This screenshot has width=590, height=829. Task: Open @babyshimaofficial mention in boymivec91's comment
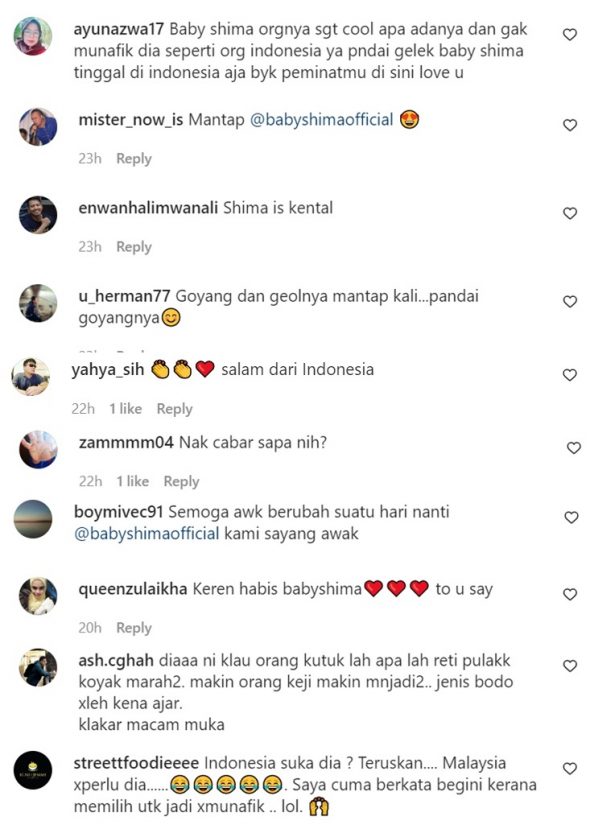click(146, 534)
